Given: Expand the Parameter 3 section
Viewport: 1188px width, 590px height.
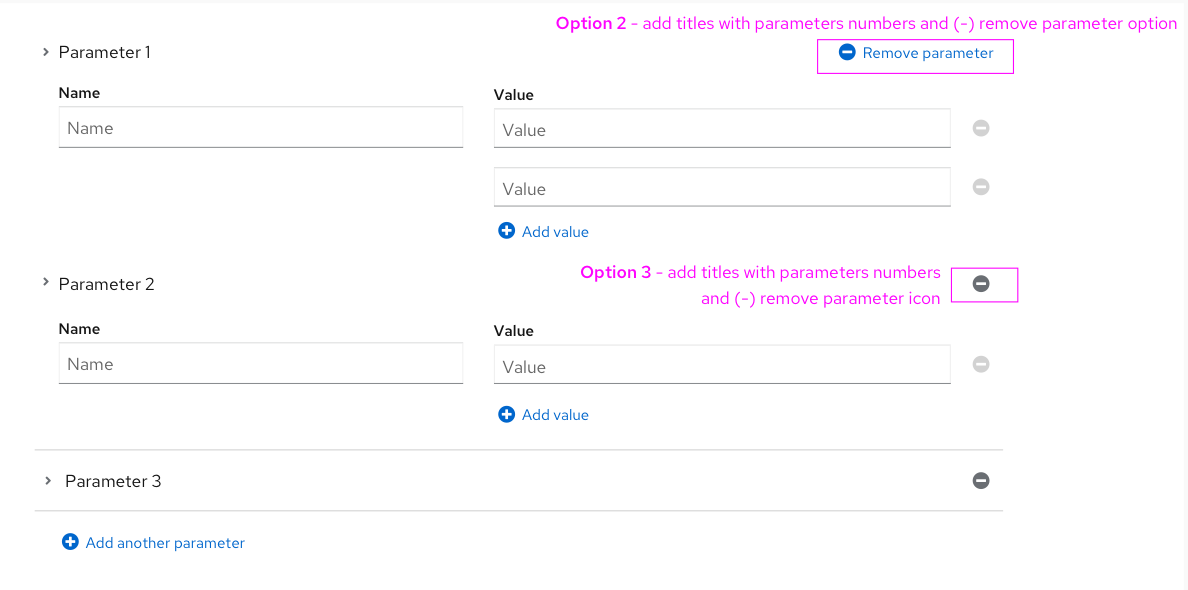Looking at the screenshot, I should 48,481.
